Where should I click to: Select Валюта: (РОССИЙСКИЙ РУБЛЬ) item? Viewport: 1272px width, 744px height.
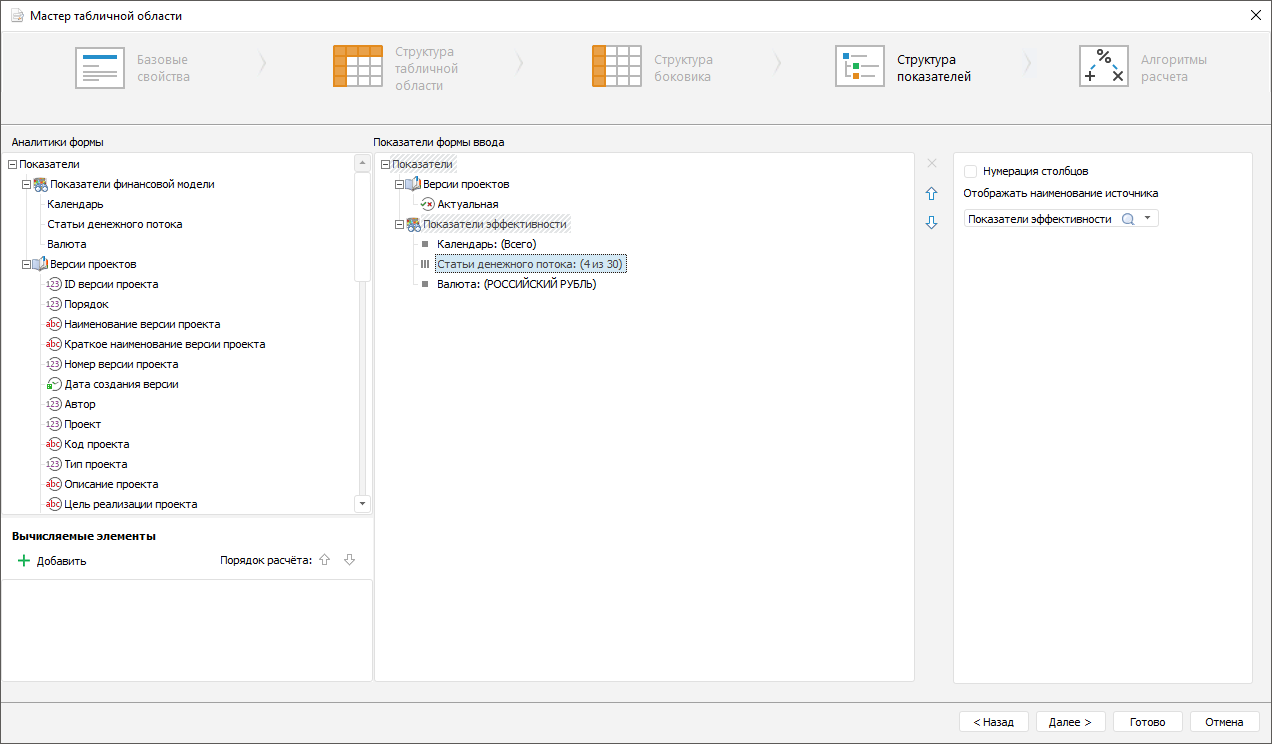(517, 284)
